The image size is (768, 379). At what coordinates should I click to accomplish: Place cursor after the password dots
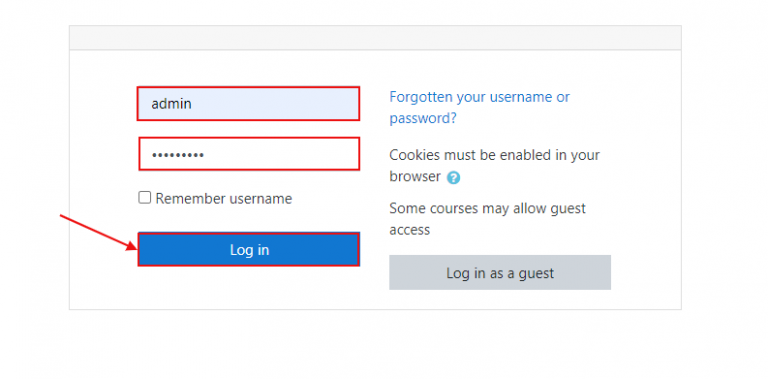(206, 155)
